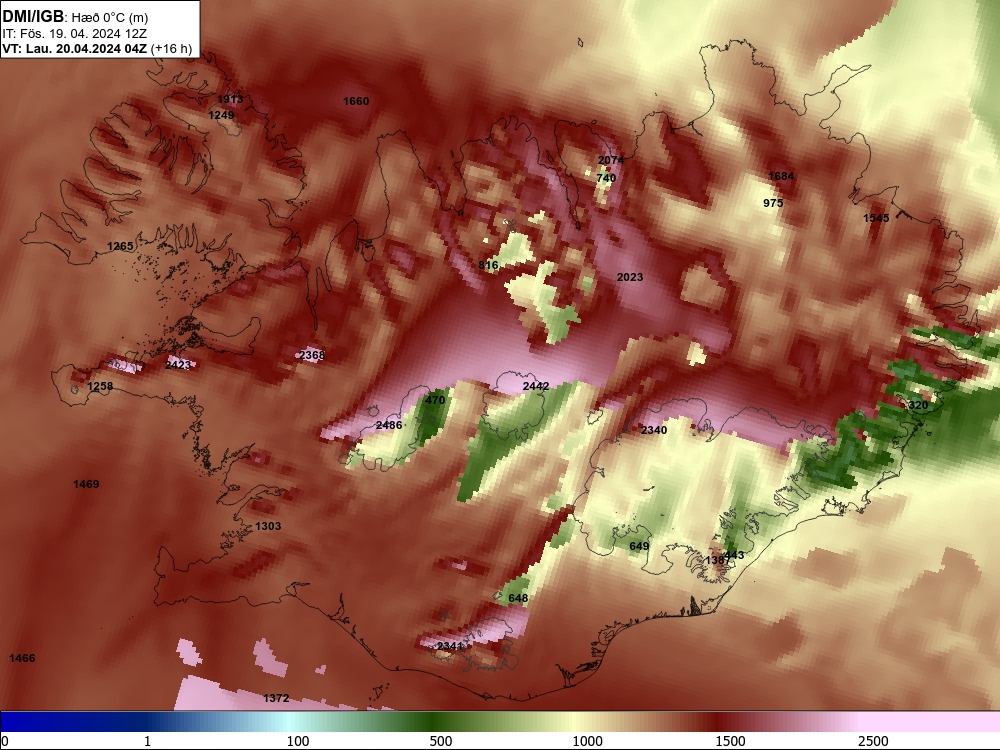
Task: Click the 2341 height label
Action: point(450,647)
